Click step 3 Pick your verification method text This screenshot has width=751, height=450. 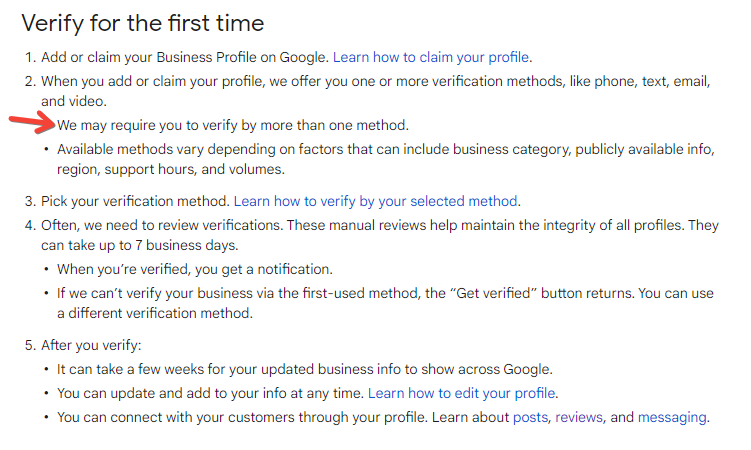point(136,201)
